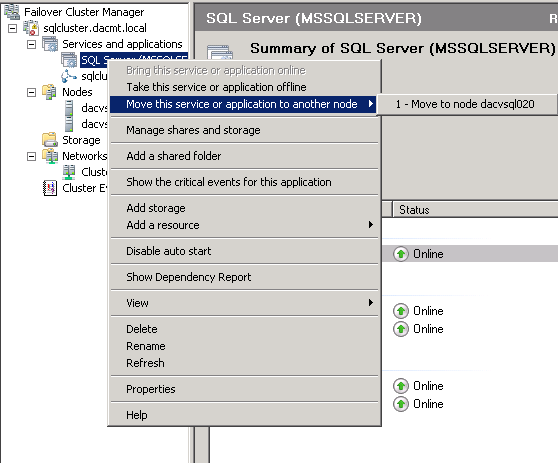Open Help from the context menu

(x=244, y=415)
